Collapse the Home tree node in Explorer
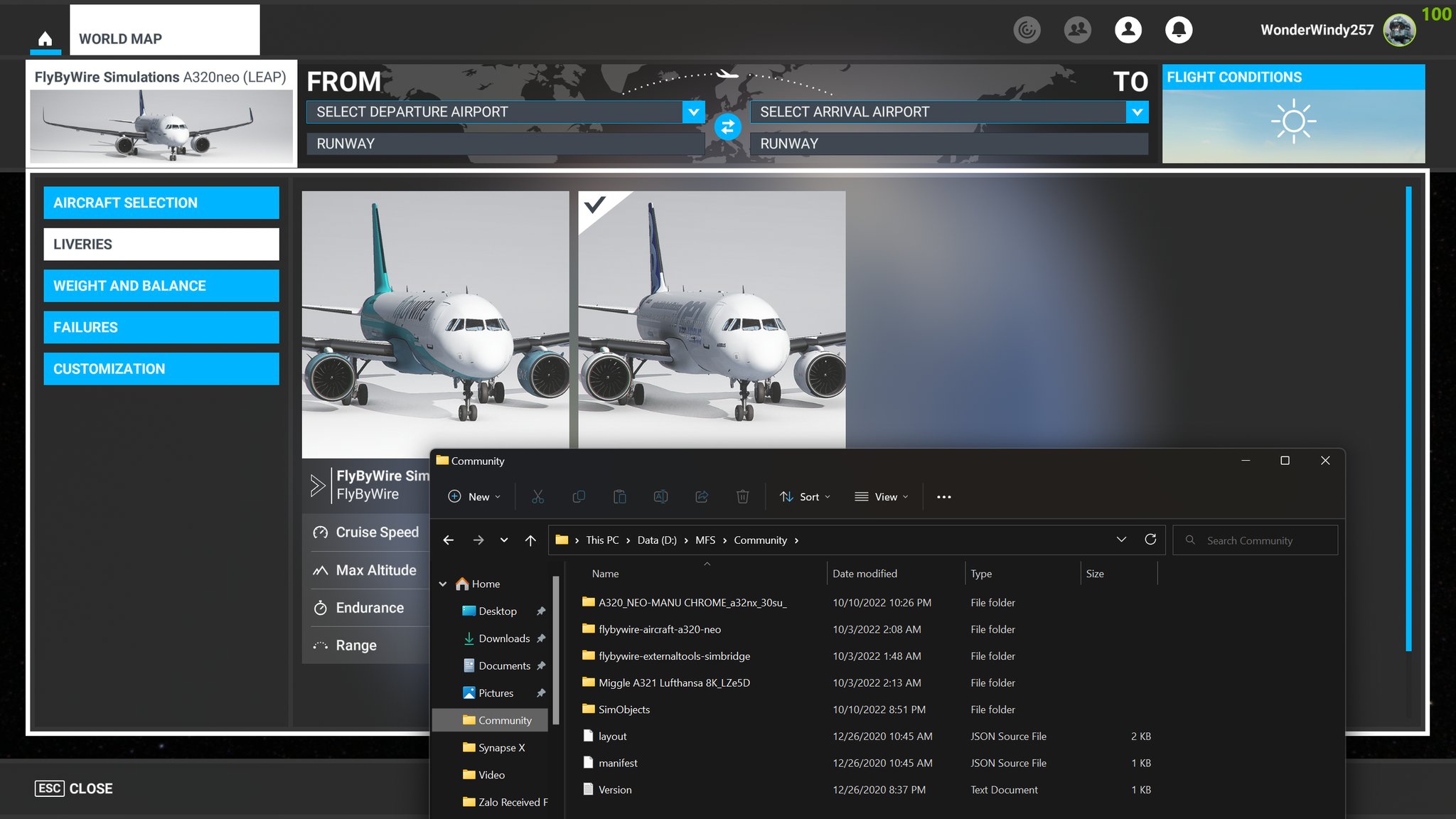Image resolution: width=1456 pixels, height=819 pixels. tap(443, 584)
